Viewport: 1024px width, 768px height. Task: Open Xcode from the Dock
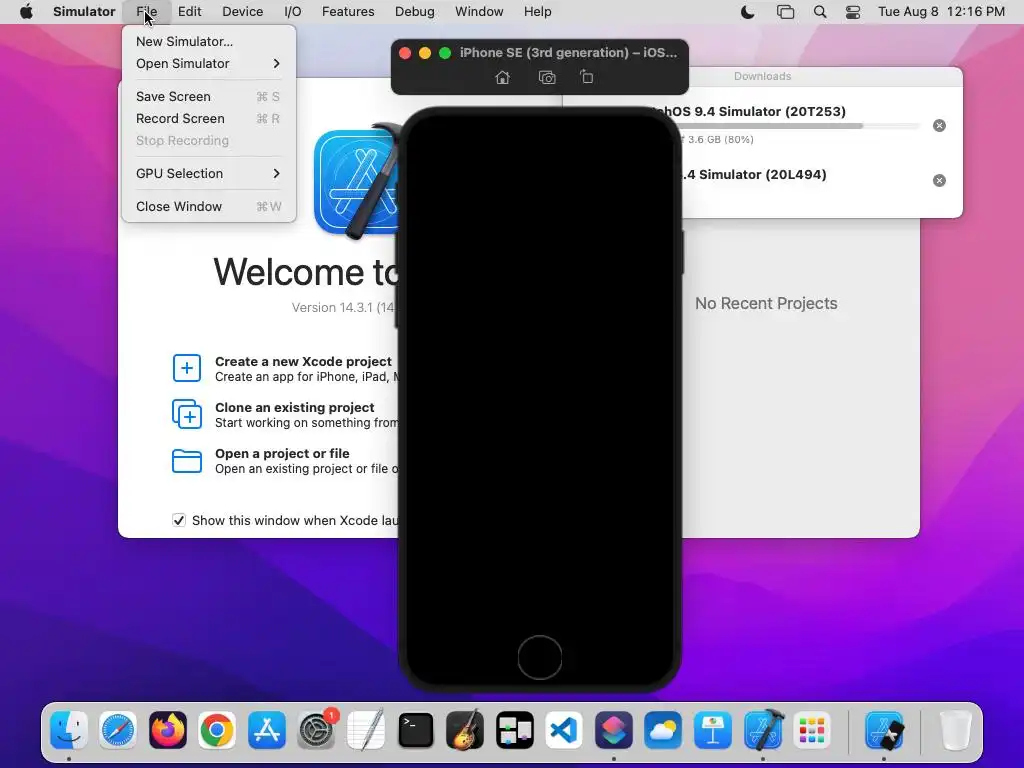(x=763, y=729)
